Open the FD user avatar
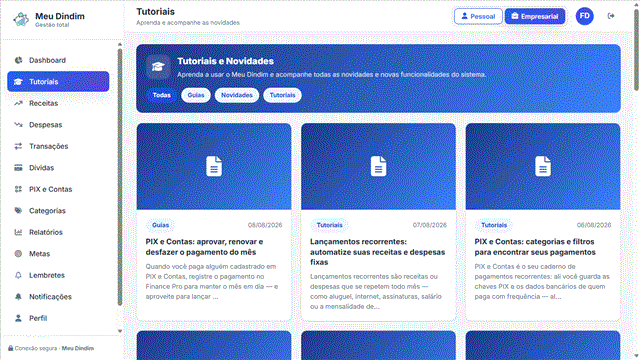 coord(584,16)
